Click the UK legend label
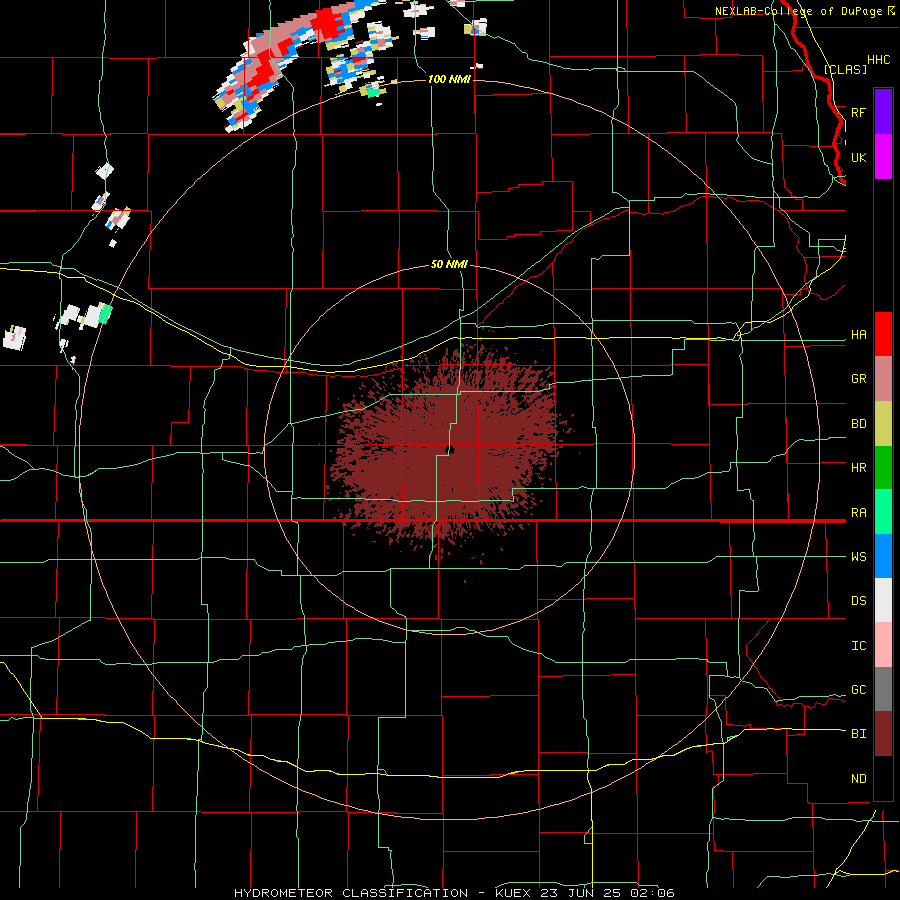Viewport: 900px width, 900px height. tap(858, 157)
